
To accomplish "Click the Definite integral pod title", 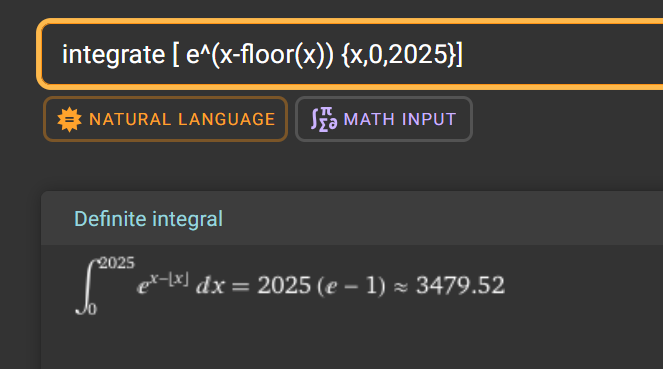I will (148, 219).
